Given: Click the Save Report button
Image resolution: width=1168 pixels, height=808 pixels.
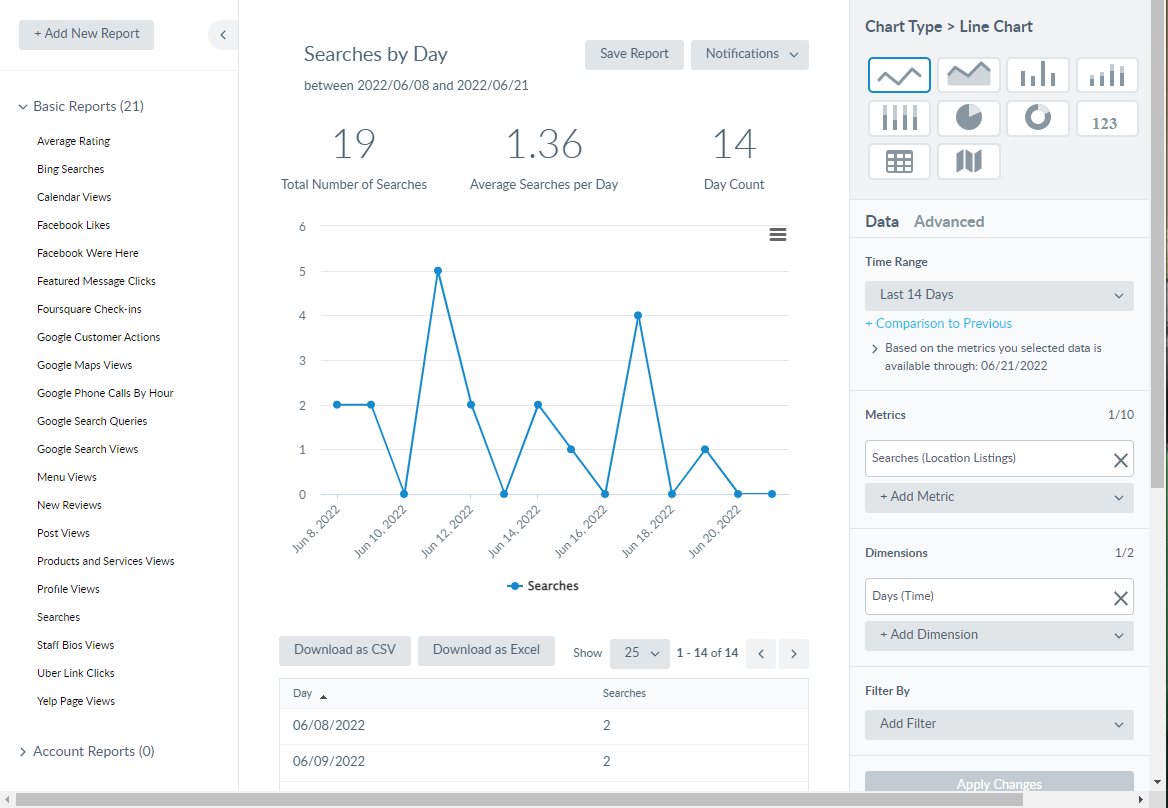Looking at the screenshot, I should [x=634, y=55].
